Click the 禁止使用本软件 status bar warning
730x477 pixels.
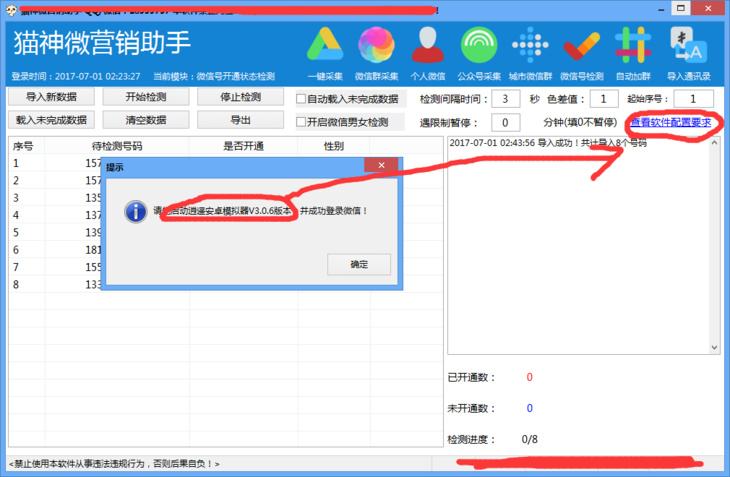[114, 464]
